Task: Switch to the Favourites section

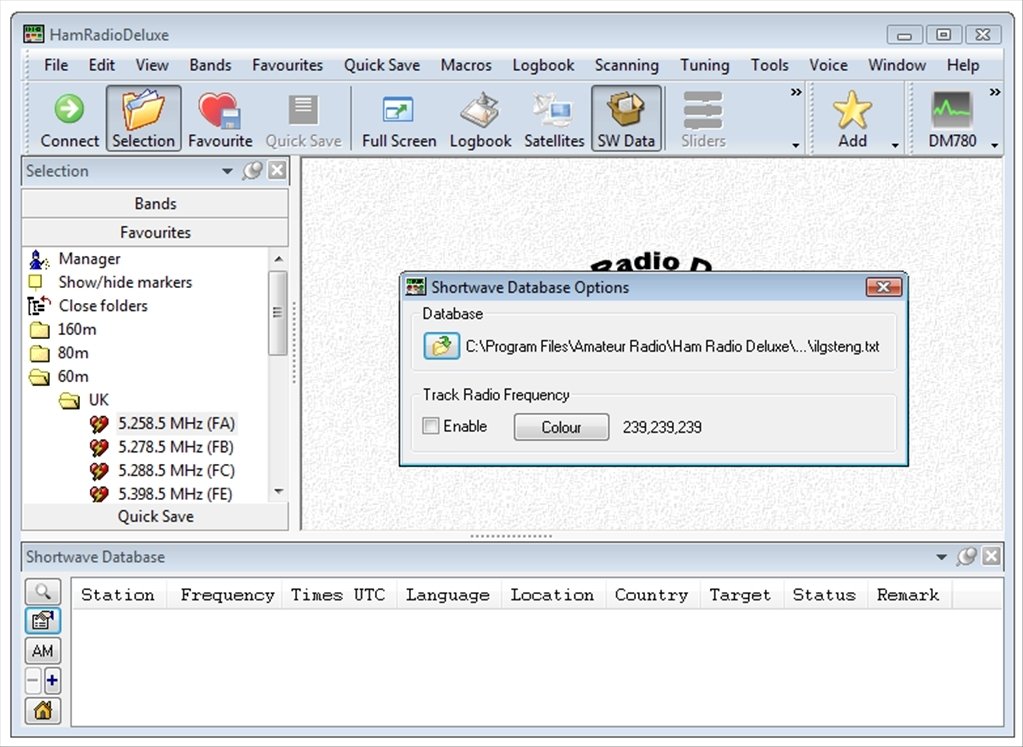Action: (155, 232)
